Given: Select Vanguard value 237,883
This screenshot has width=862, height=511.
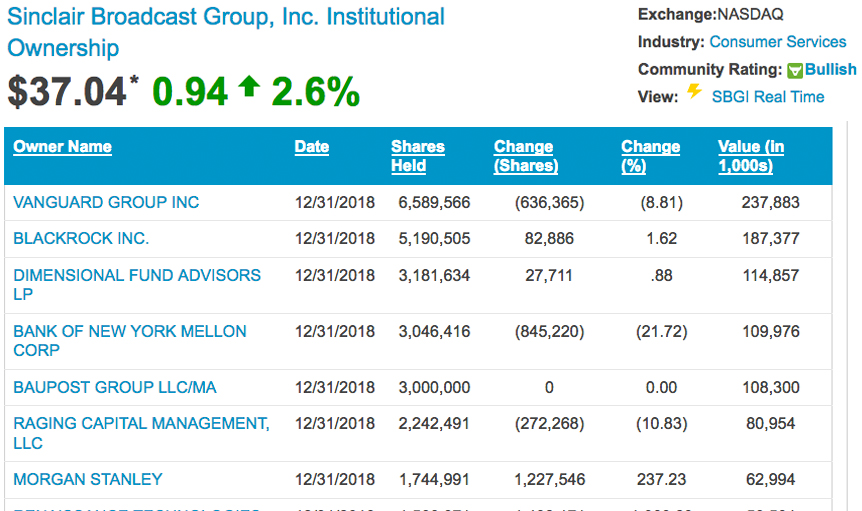Looking at the screenshot, I should pyautogui.click(x=771, y=202).
